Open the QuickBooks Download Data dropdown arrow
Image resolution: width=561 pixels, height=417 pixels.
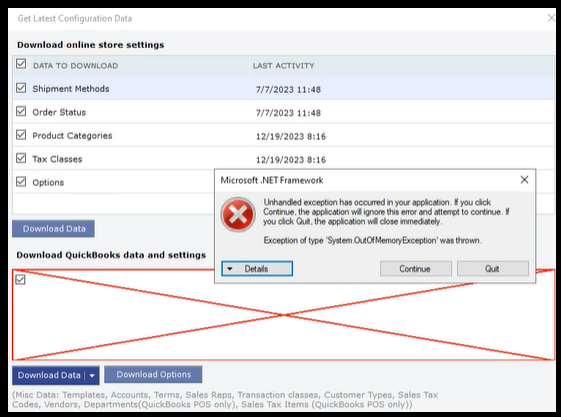coord(92,376)
